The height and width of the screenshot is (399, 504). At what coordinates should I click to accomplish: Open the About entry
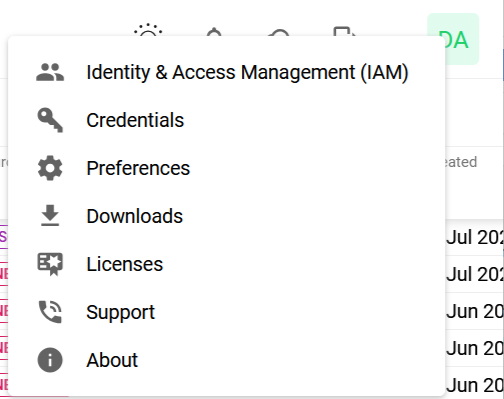(226, 360)
